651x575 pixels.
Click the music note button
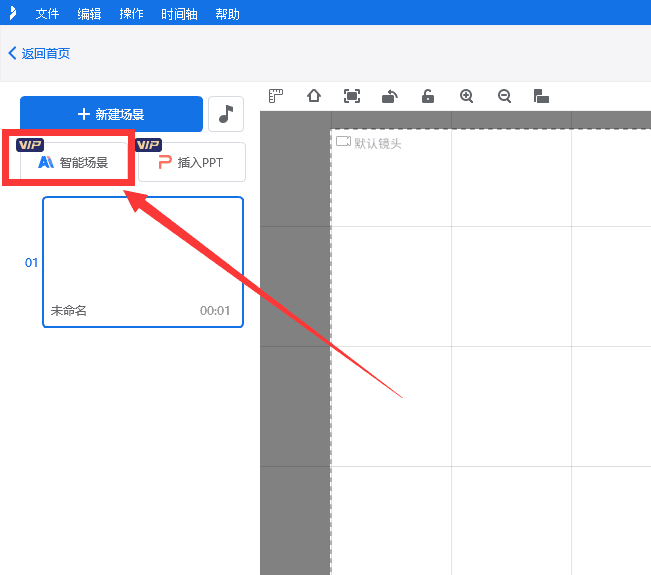(x=226, y=114)
